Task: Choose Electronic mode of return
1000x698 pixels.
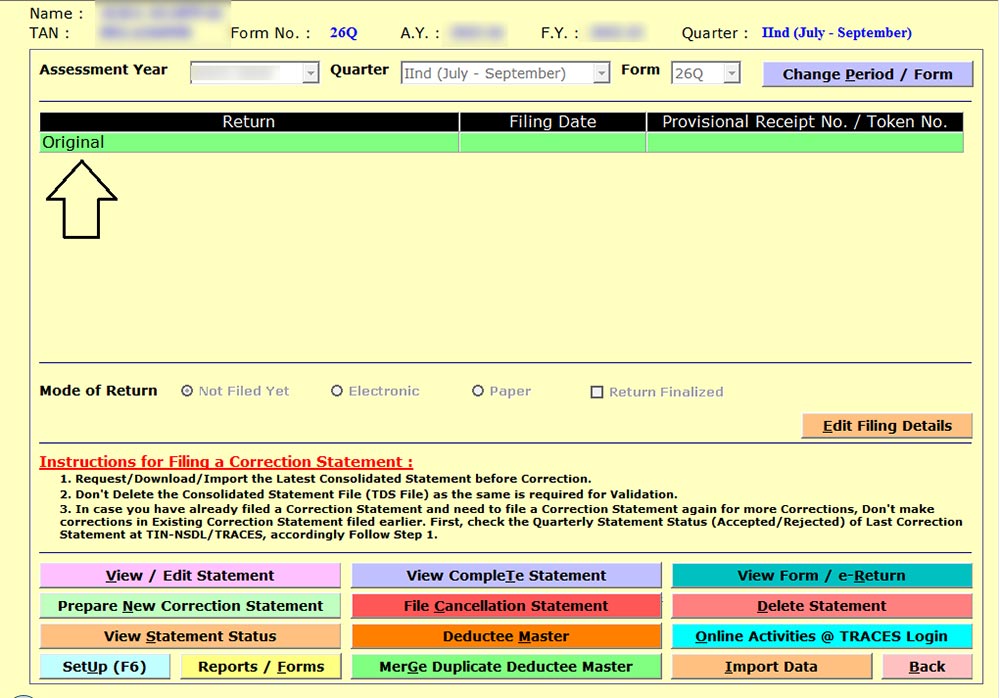Action: pos(337,392)
